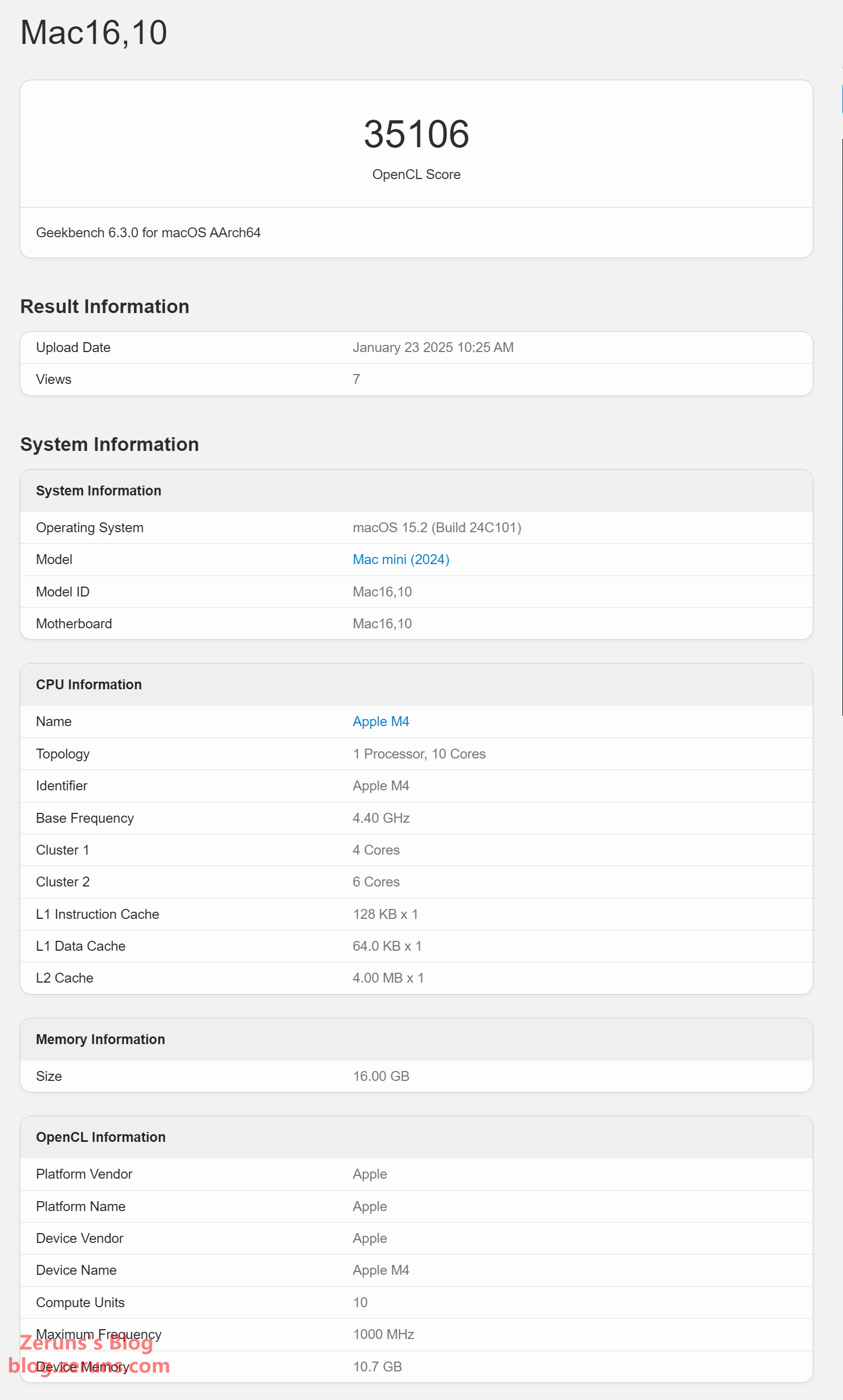Click the L2 Cache 4.00 MB value
Viewport: 843px width, 1400px height.
click(387, 977)
